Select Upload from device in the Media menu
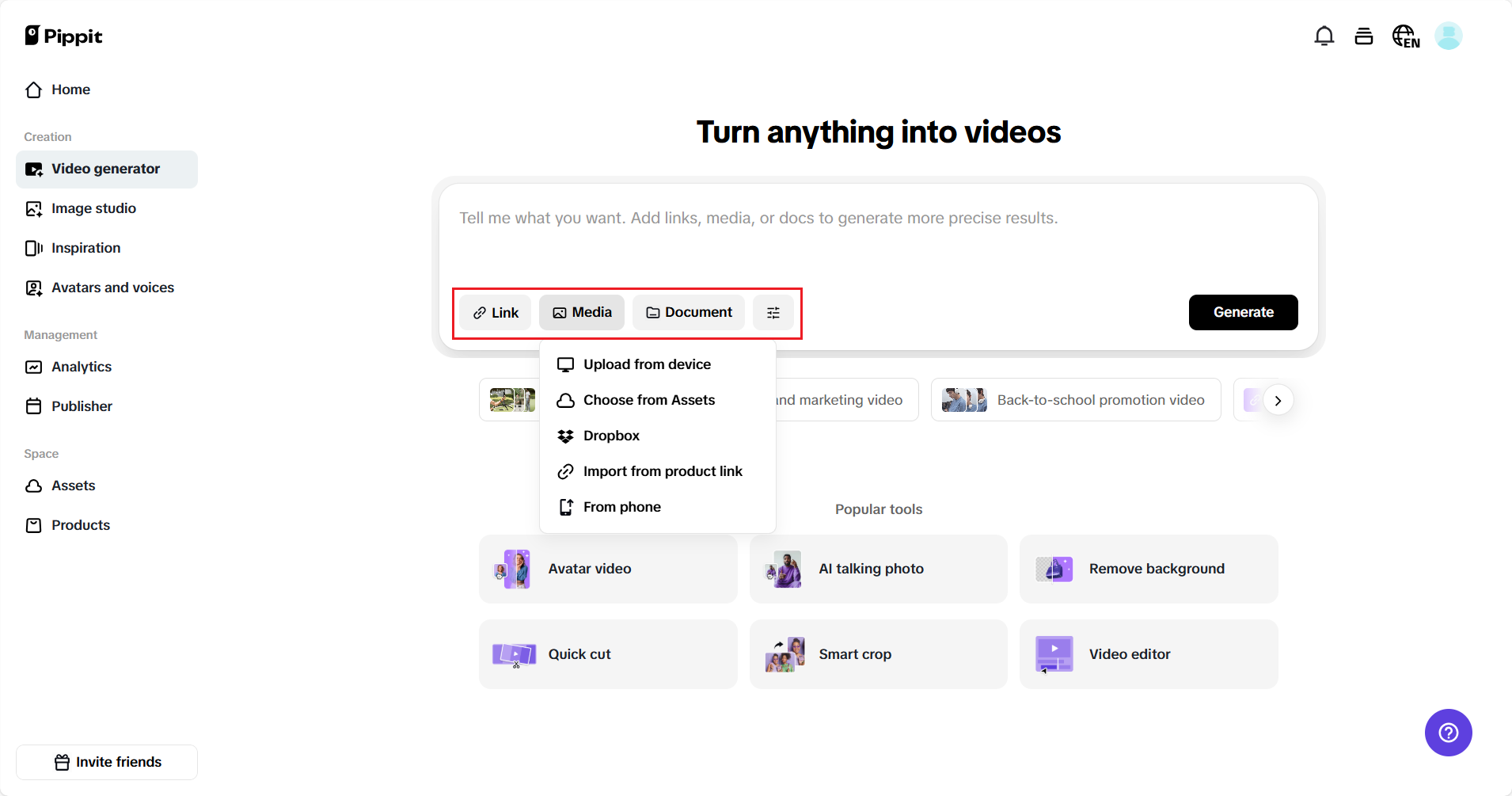 [x=646, y=364]
